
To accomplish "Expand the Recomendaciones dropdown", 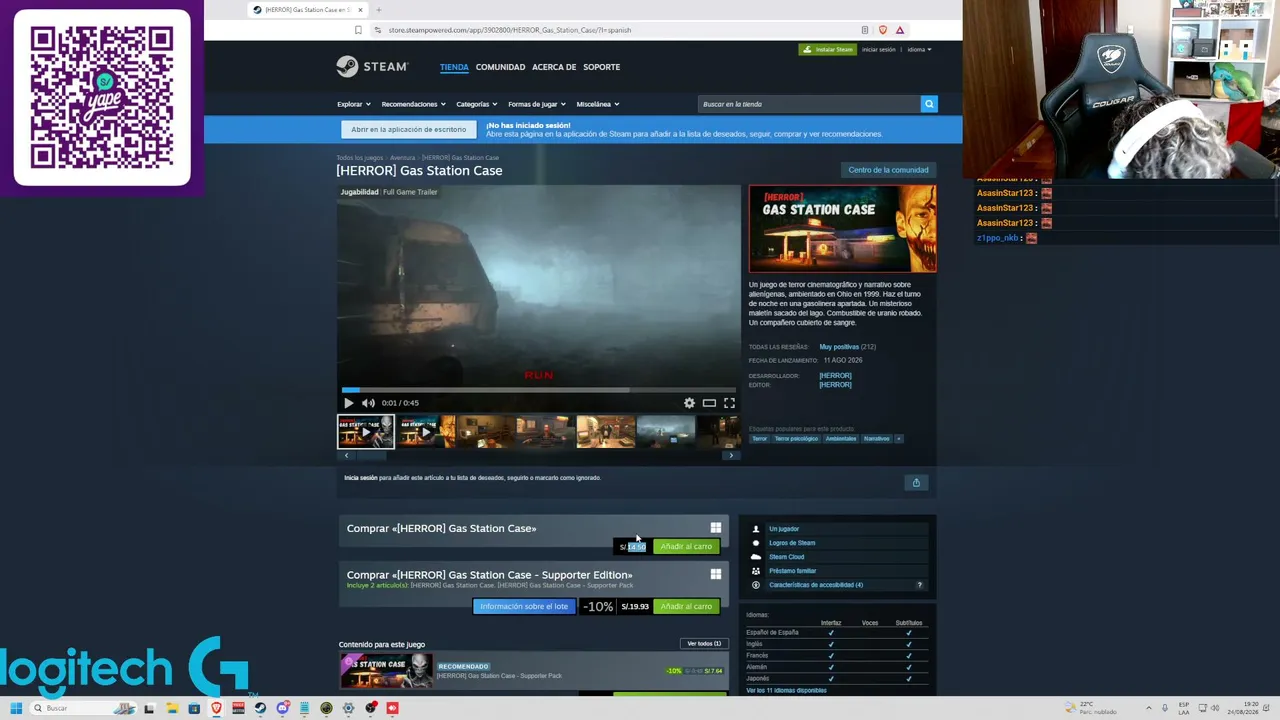I will point(413,104).
